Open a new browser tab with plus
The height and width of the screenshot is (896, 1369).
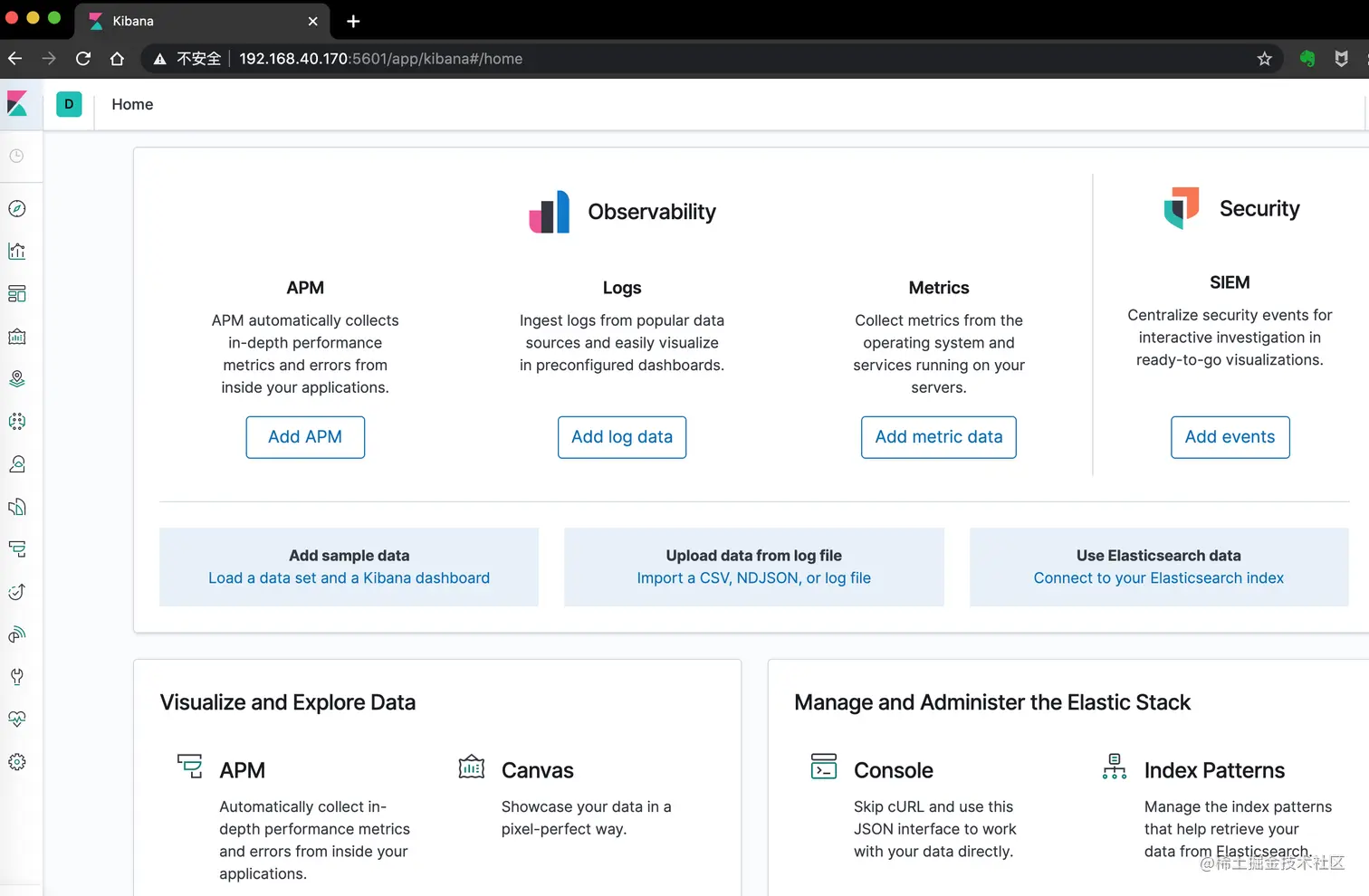tap(353, 21)
